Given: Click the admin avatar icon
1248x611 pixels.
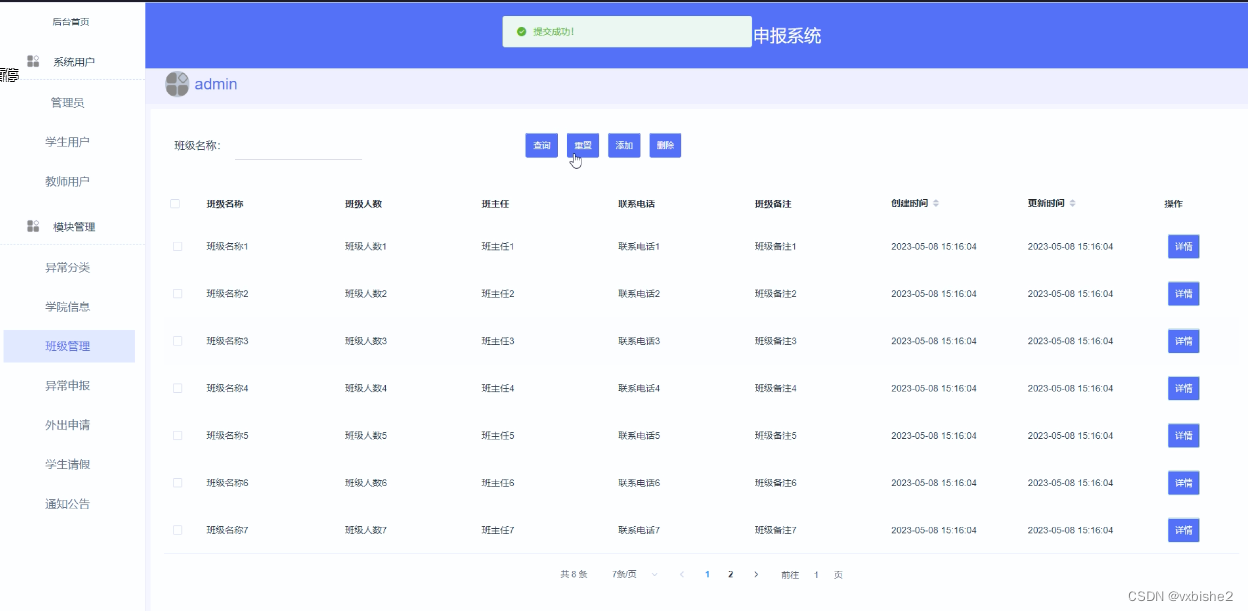Looking at the screenshot, I should [177, 84].
